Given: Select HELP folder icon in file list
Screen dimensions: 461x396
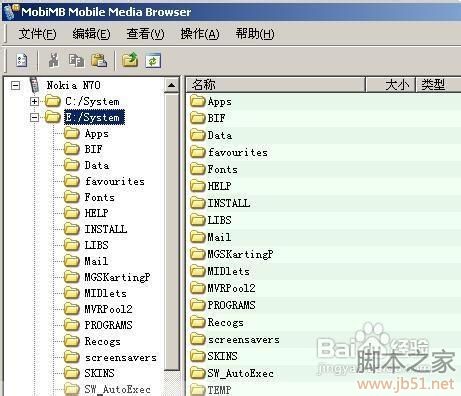Looking at the screenshot, I should 197,186.
